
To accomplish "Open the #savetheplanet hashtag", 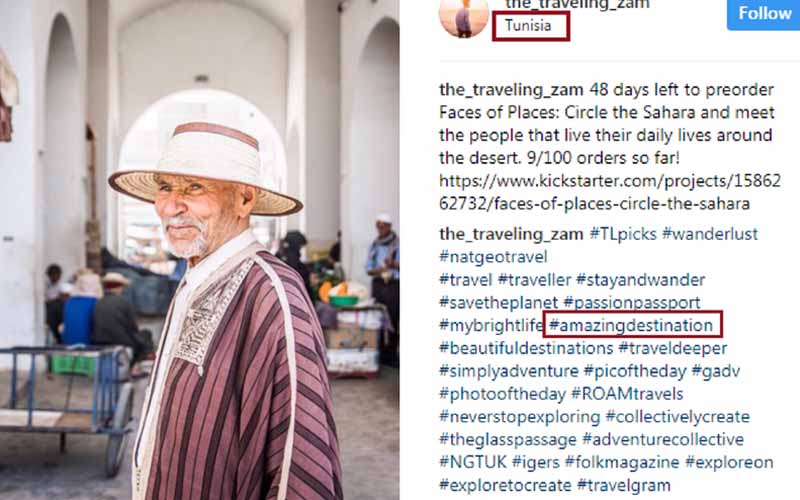I will coord(498,303).
